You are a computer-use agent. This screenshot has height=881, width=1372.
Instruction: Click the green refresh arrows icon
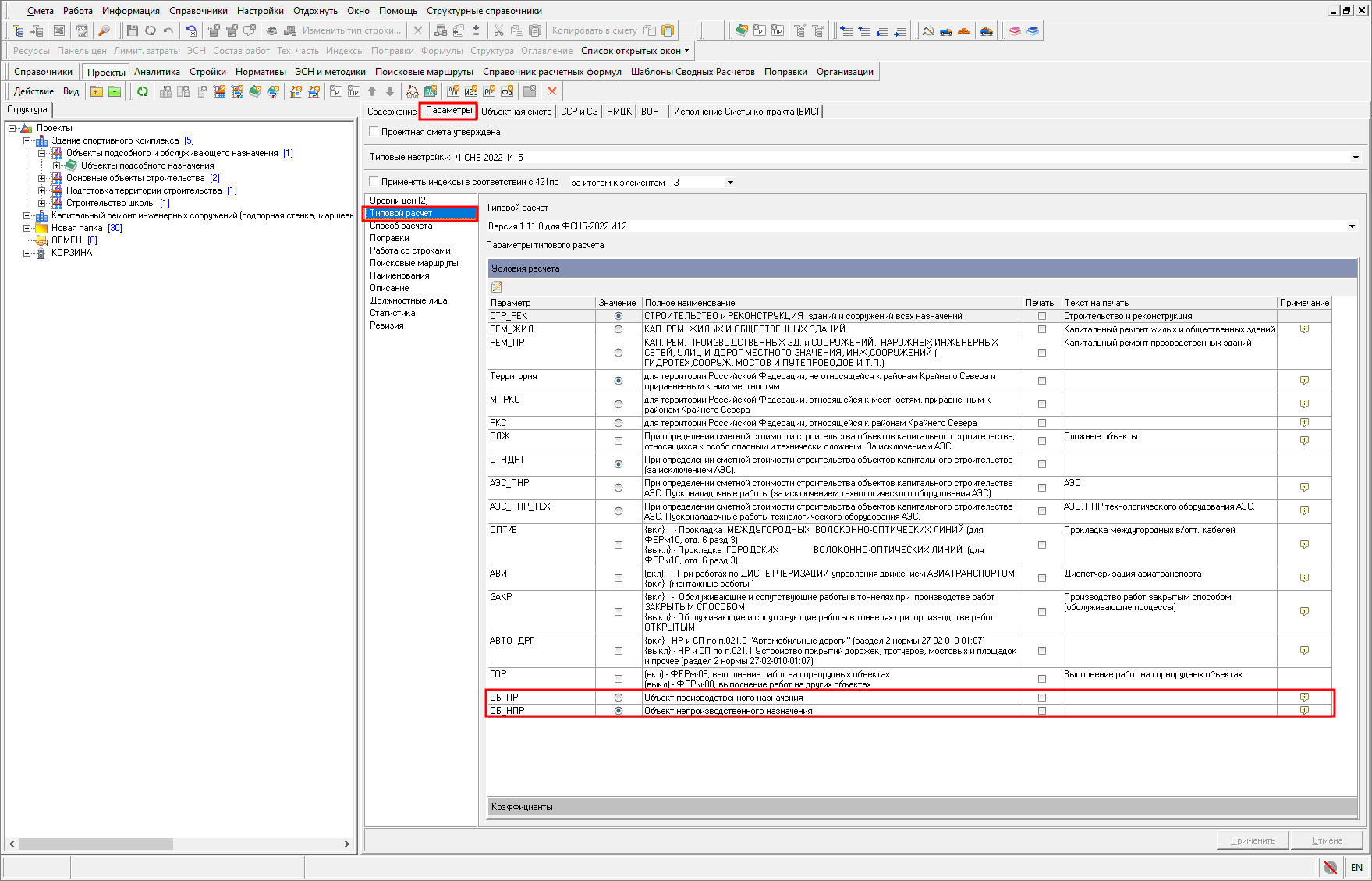143,91
